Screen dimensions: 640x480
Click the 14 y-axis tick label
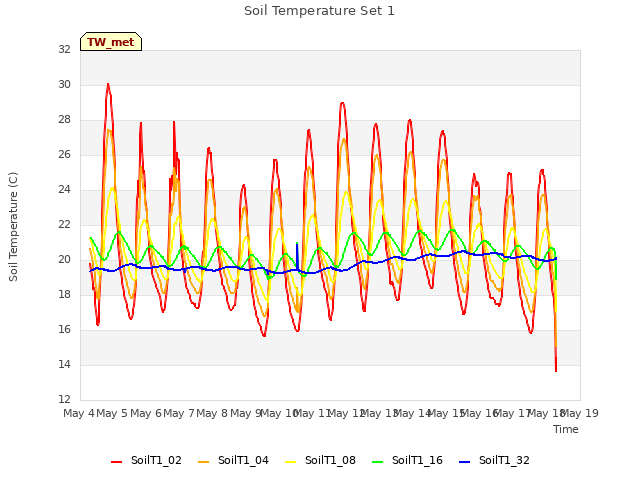(64, 364)
